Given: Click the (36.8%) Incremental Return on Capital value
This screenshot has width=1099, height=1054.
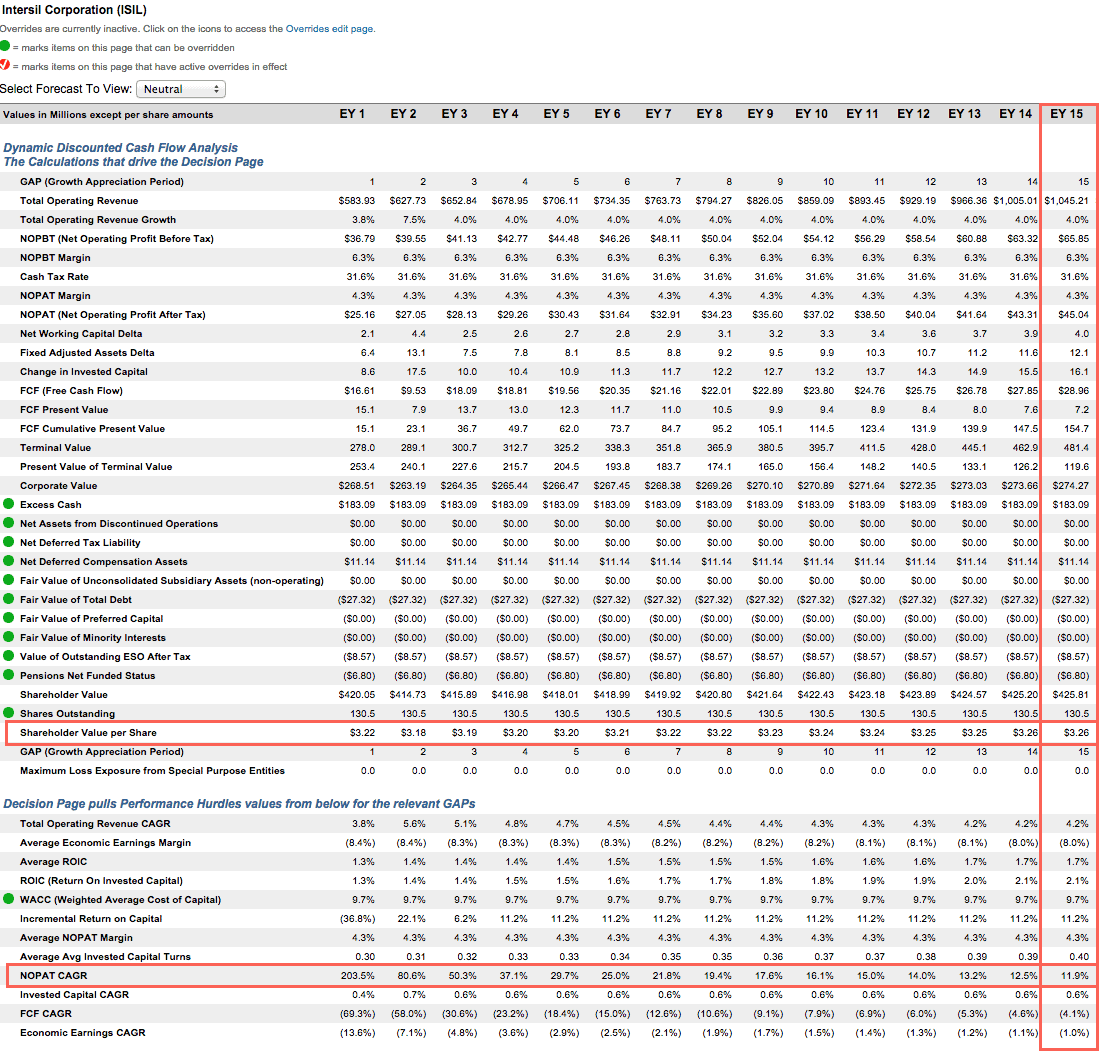Looking at the screenshot, I should click(x=357, y=919).
